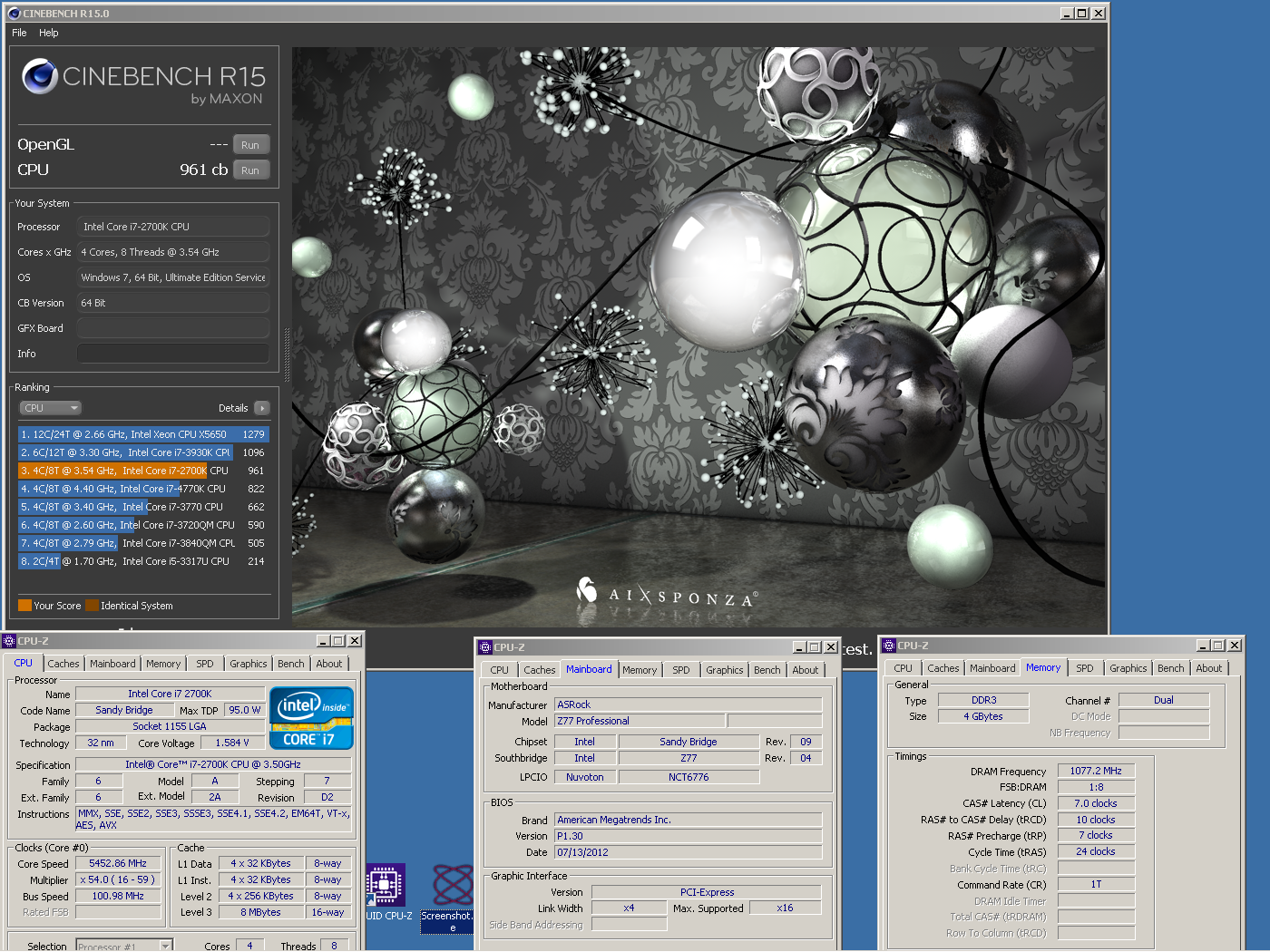The width and height of the screenshot is (1270, 952).
Task: Click the ASRock manufacturer value field
Action: pos(689,704)
